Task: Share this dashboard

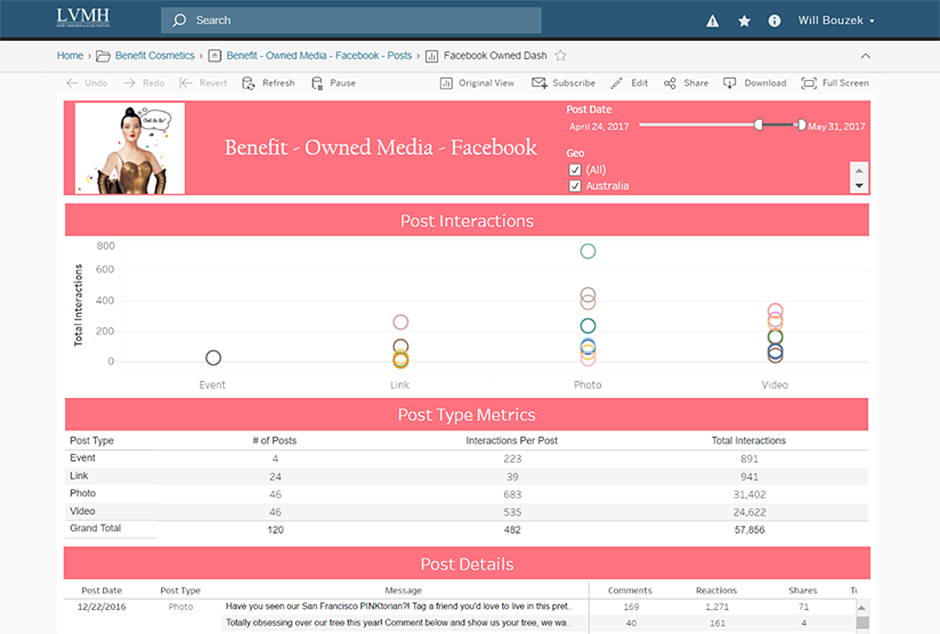Action: coord(686,83)
